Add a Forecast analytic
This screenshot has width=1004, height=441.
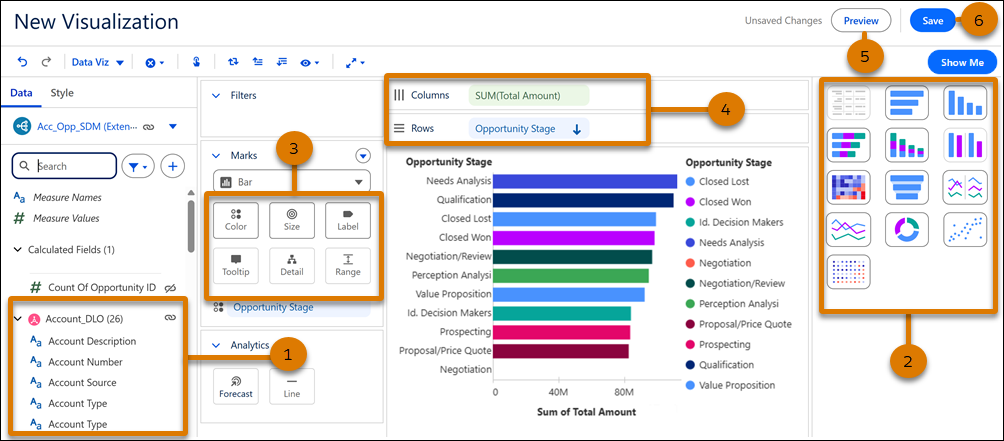click(x=236, y=387)
